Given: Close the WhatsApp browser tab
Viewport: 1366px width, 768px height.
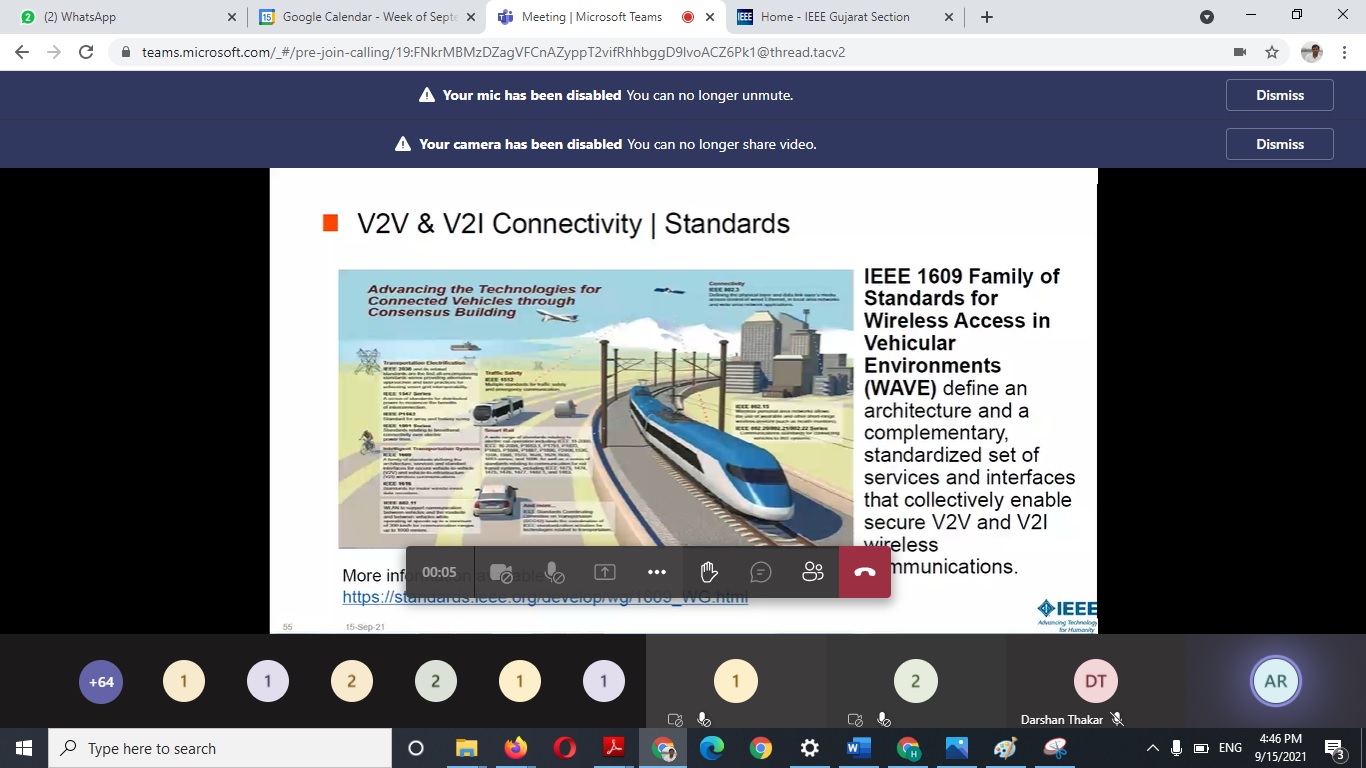Looking at the screenshot, I should pyautogui.click(x=231, y=17).
